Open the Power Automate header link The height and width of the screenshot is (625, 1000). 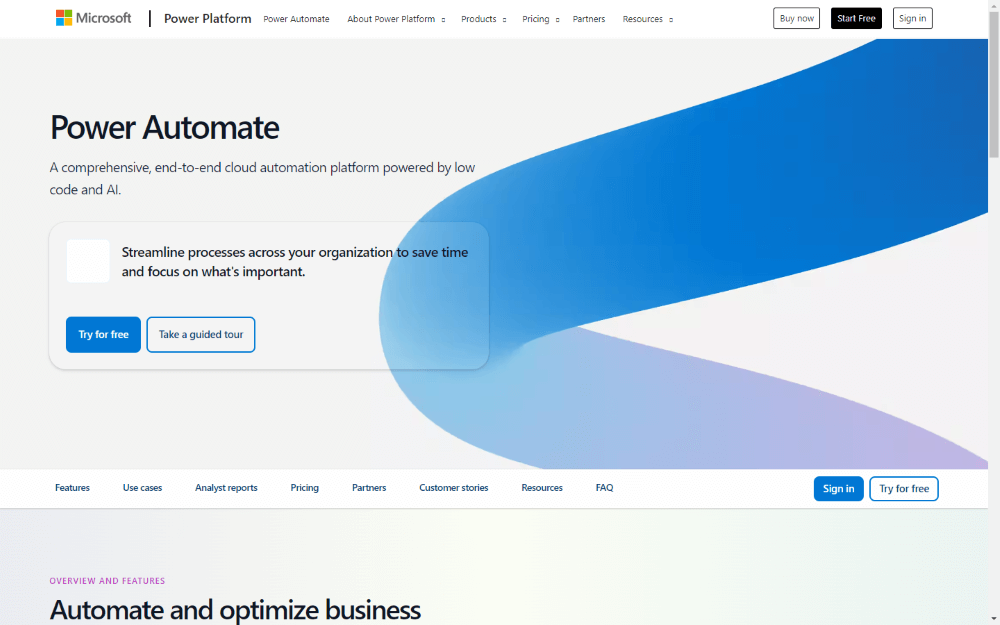pos(296,19)
